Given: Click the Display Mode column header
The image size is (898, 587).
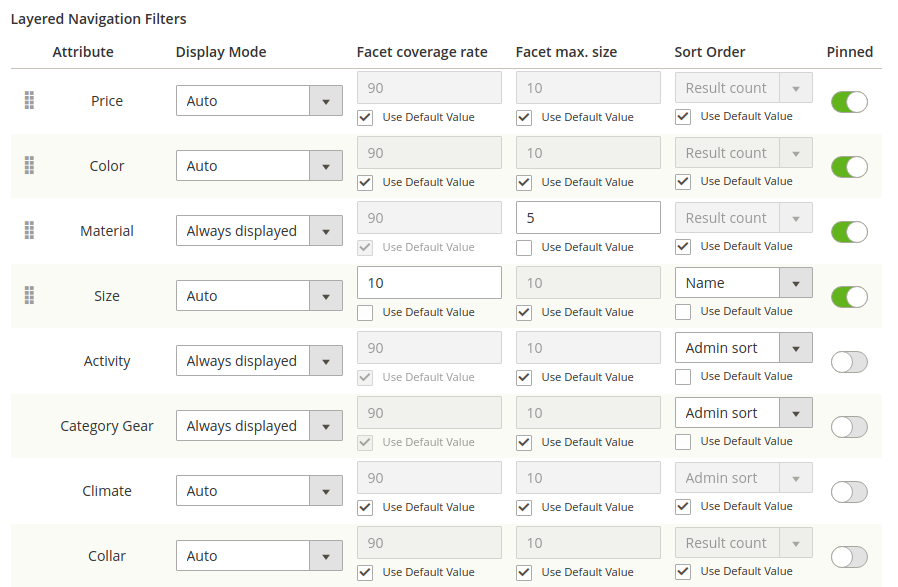Looking at the screenshot, I should click(221, 52).
